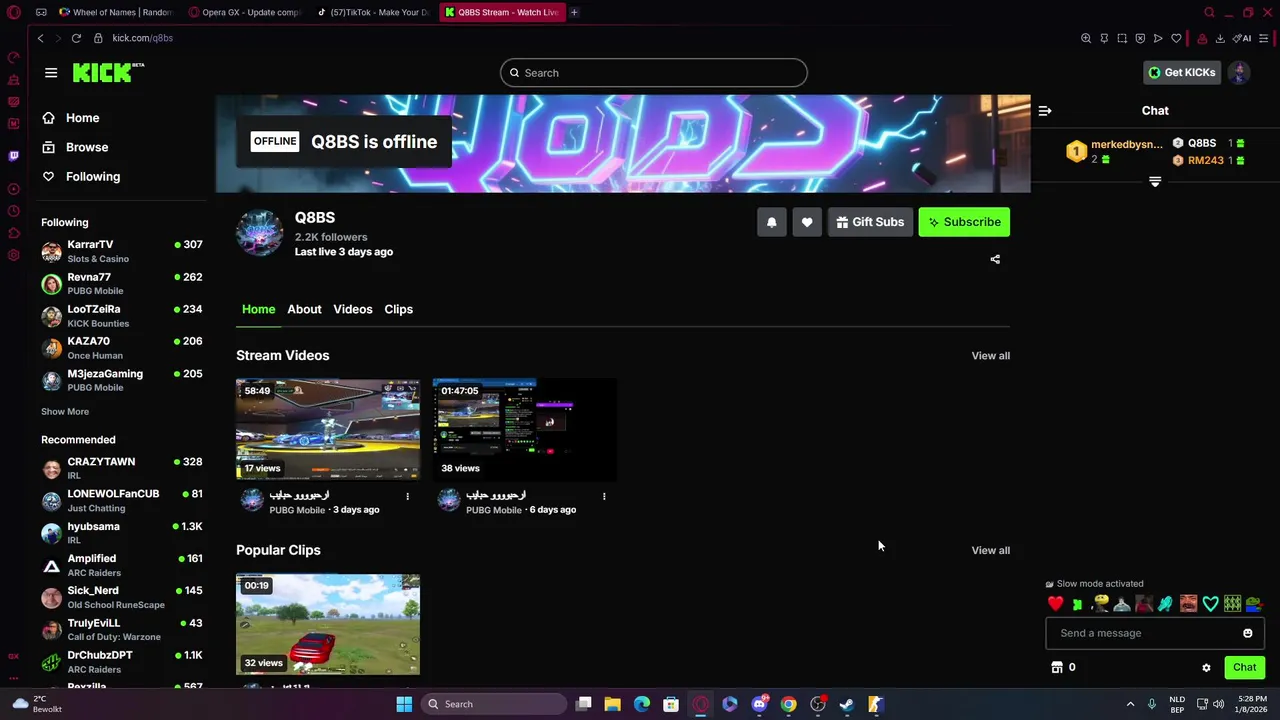Image resolution: width=1280 pixels, height=720 pixels.
Task: Open the 01:47:05 stream video thumbnail
Action: coord(525,430)
